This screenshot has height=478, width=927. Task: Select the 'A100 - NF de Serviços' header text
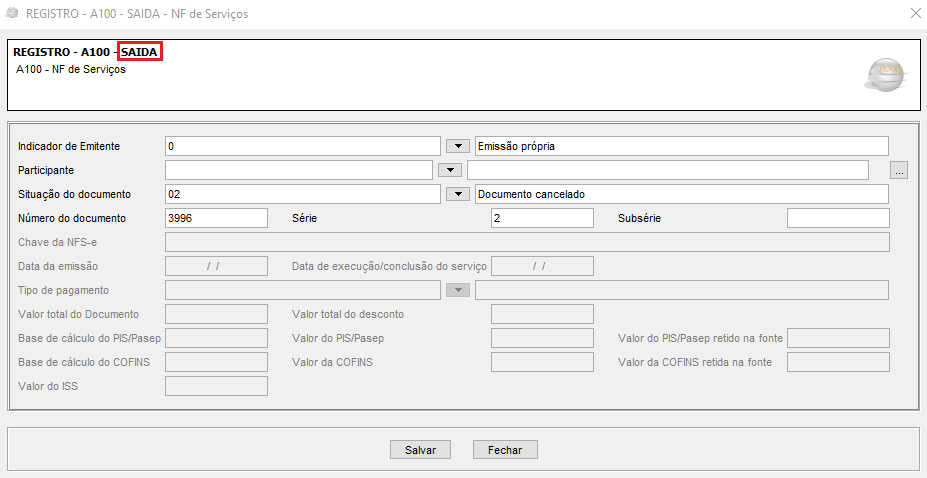point(71,69)
